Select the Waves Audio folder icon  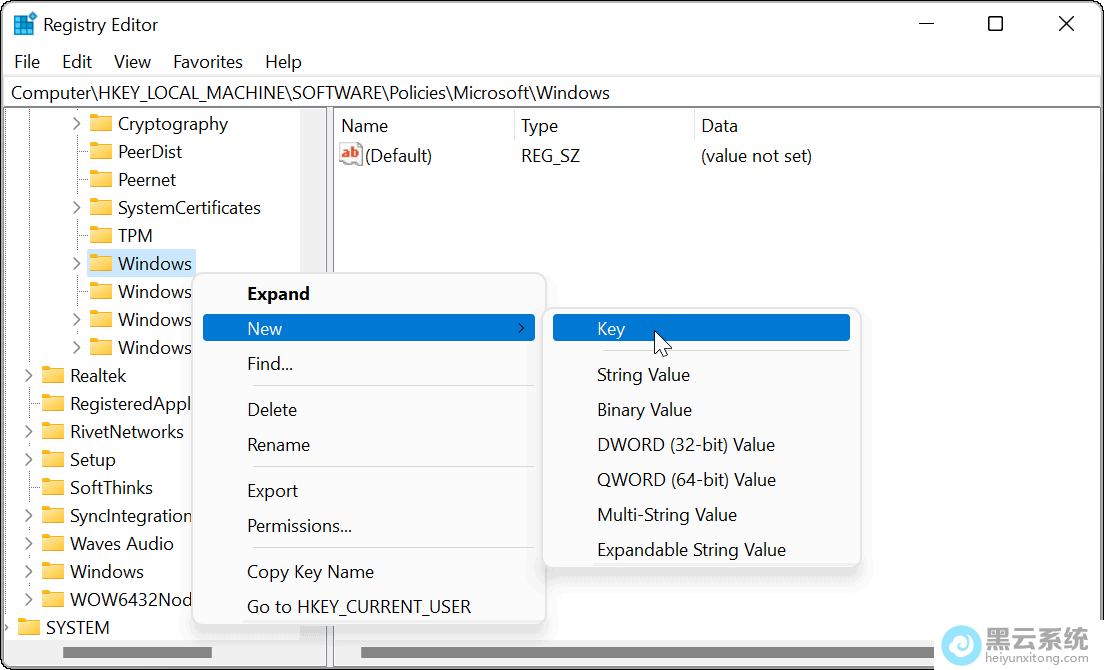point(52,544)
